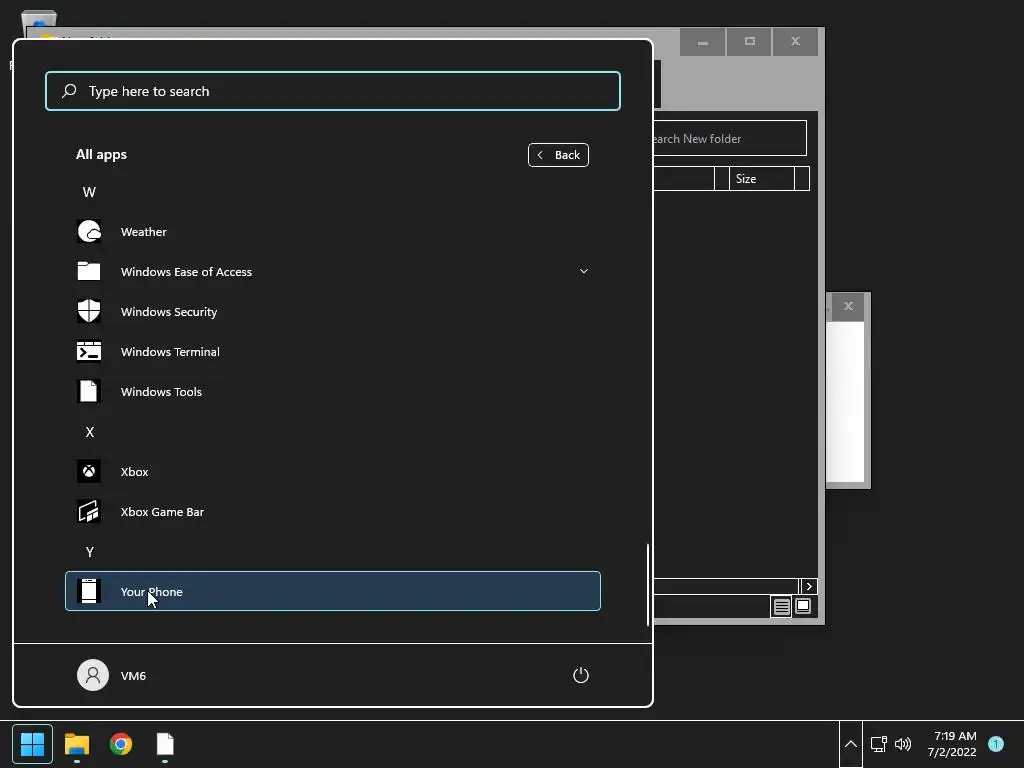Switch to large icons view in Explorer
Viewport: 1024px width, 768px height.
point(803,606)
